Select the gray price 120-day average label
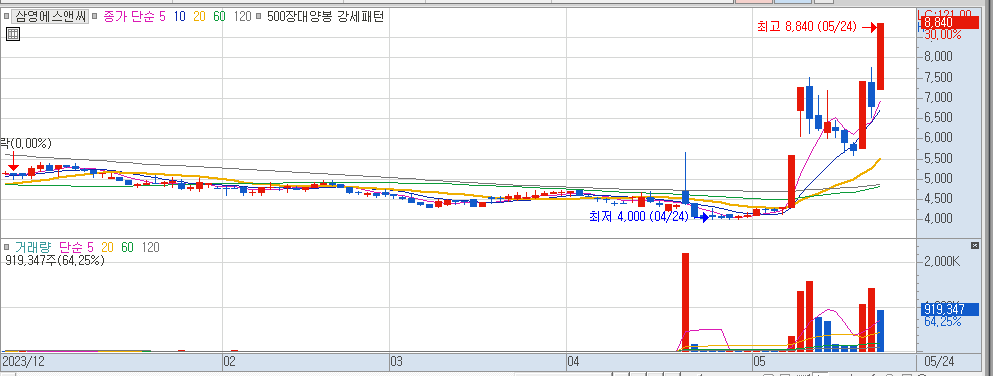993x376 pixels. pos(243,17)
